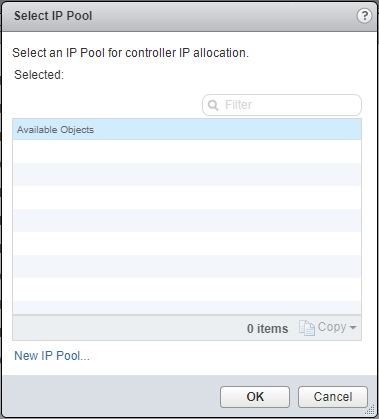Select the last partially visible list row
This screenshot has width=379, height=419.
(x=187, y=307)
